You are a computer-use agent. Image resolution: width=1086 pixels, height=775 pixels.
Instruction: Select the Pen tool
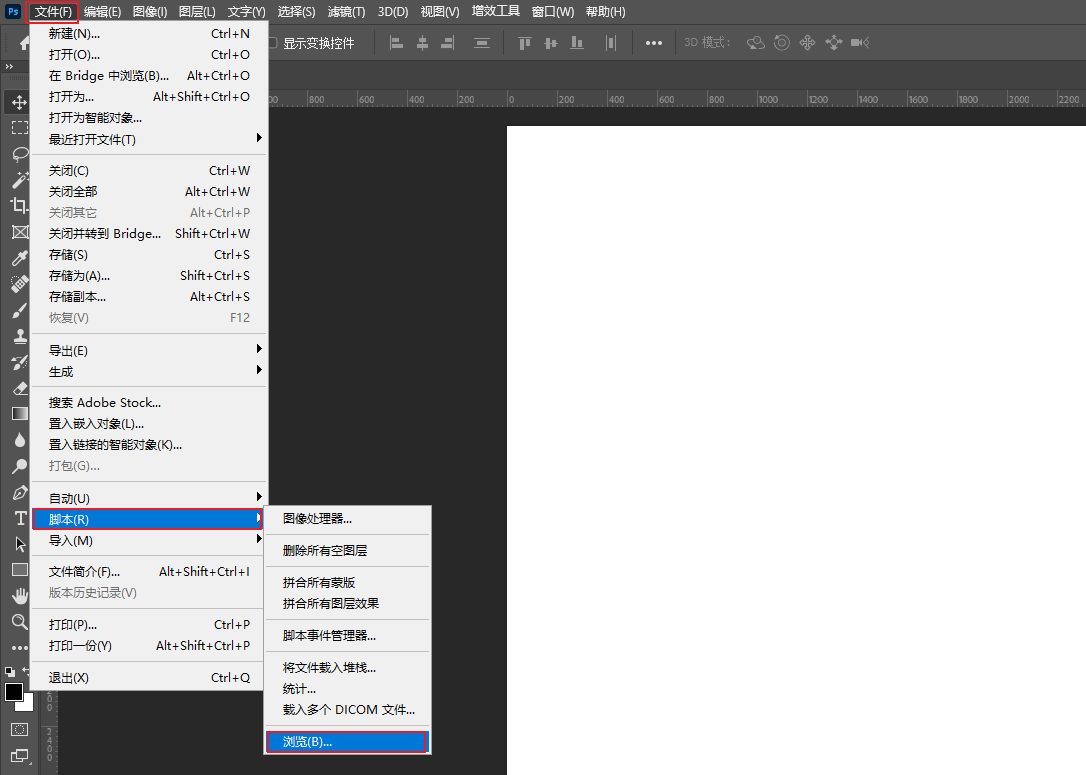click(19, 493)
